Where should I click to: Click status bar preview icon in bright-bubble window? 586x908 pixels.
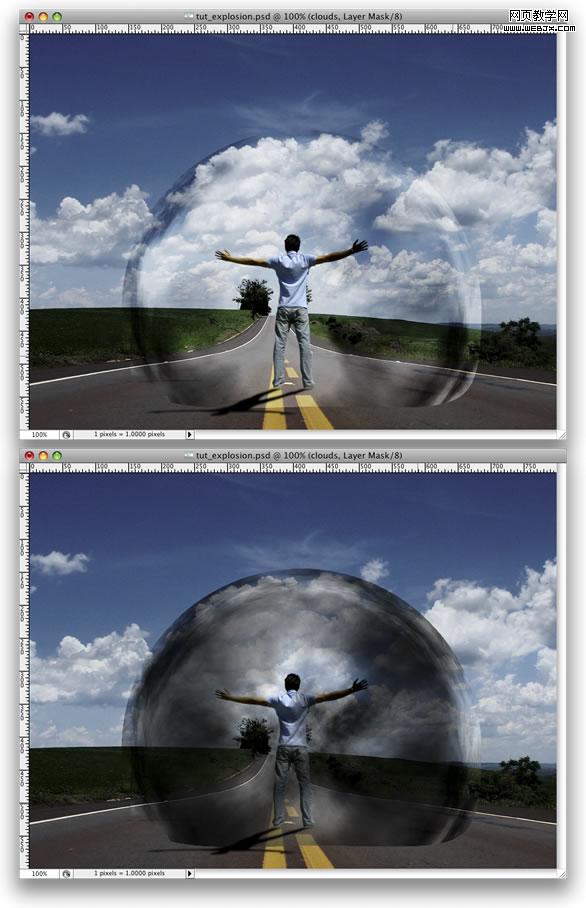click(x=66, y=434)
